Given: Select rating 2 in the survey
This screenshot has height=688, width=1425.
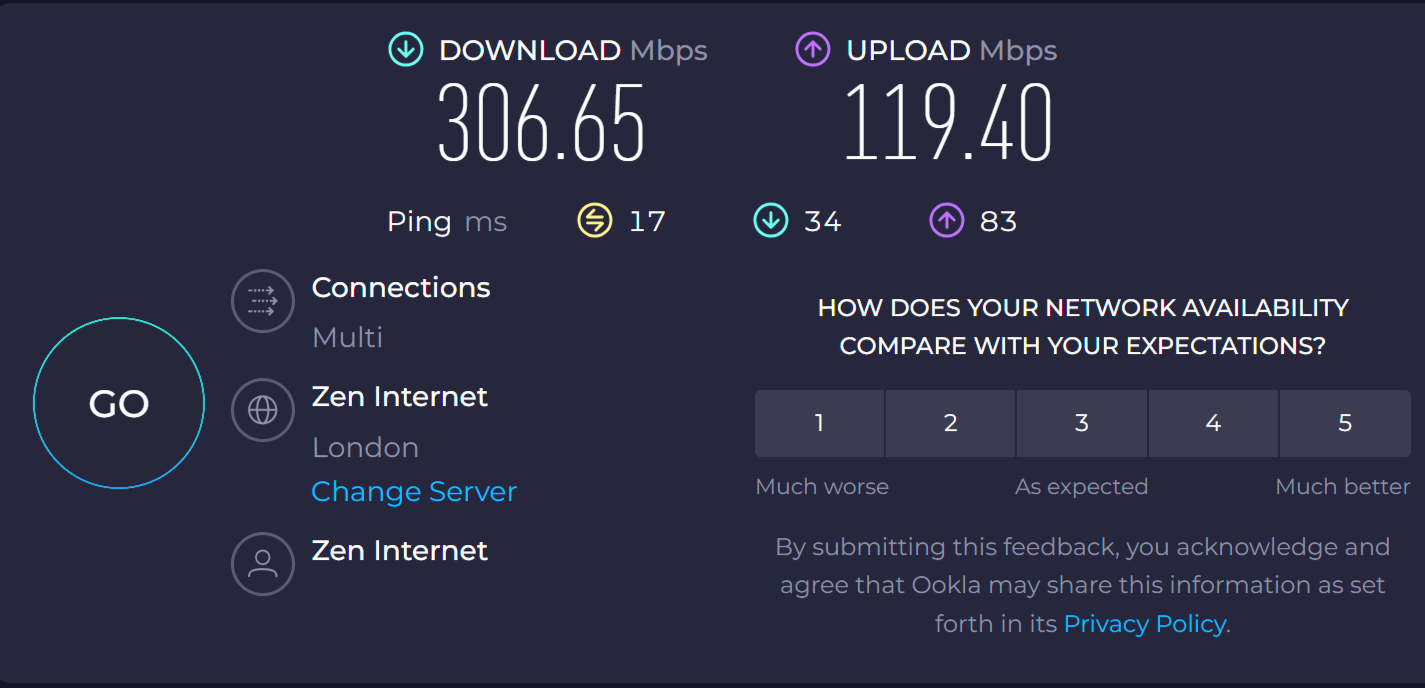Looking at the screenshot, I should [950, 423].
